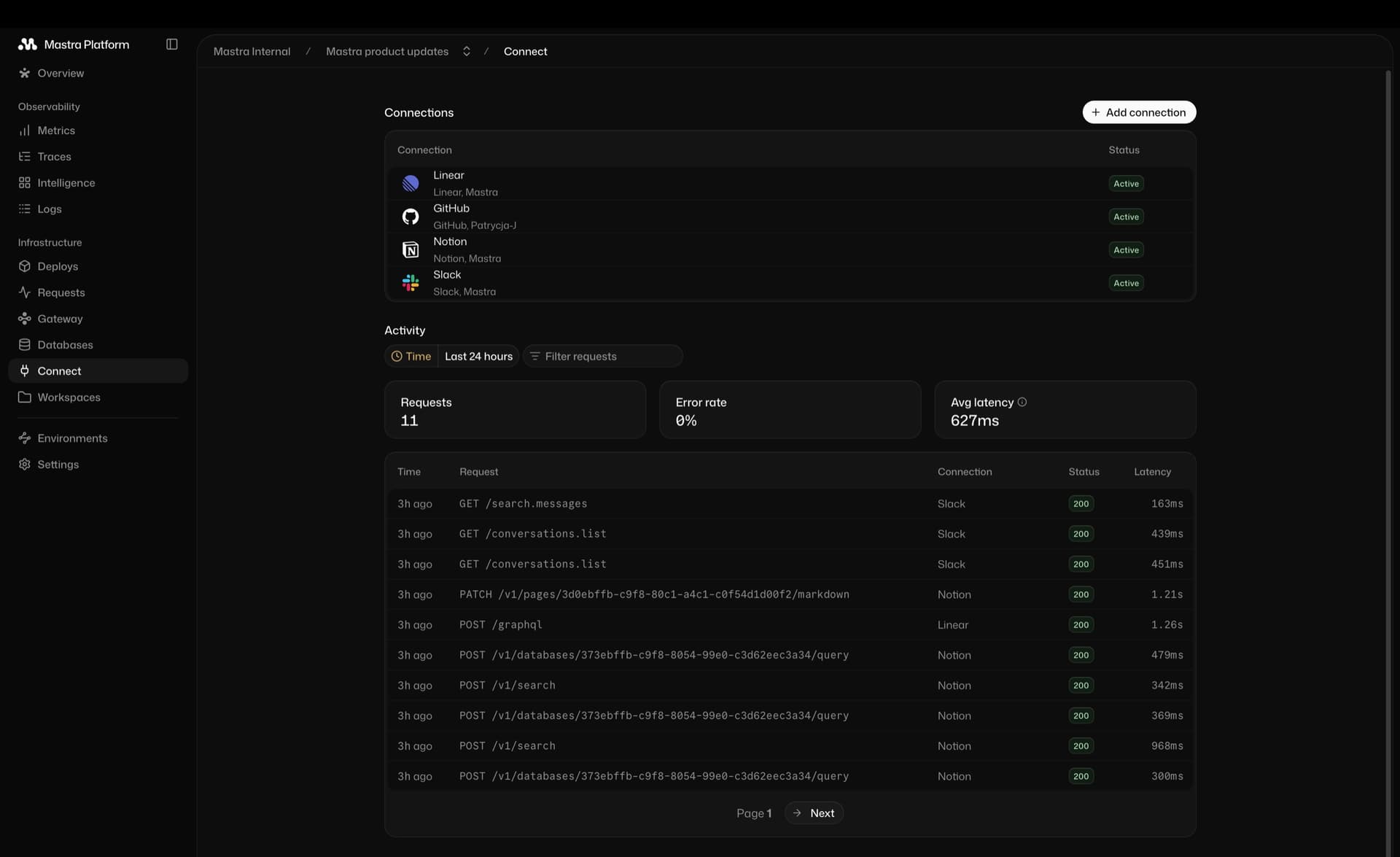The height and width of the screenshot is (857, 1400).
Task: Click the Latency column header
Action: (x=1152, y=472)
